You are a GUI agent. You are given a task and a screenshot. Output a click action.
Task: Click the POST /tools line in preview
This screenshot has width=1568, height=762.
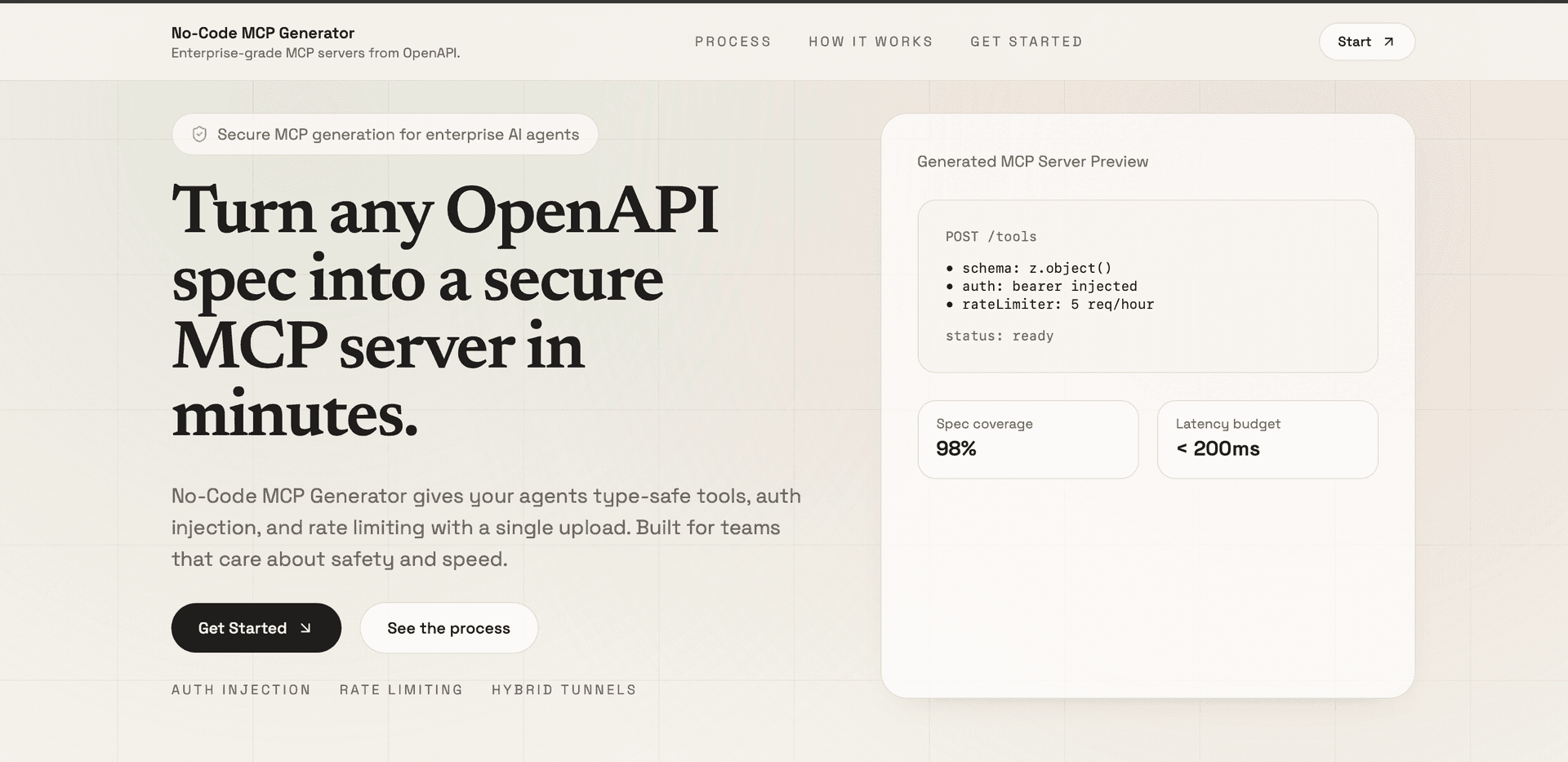click(x=991, y=237)
